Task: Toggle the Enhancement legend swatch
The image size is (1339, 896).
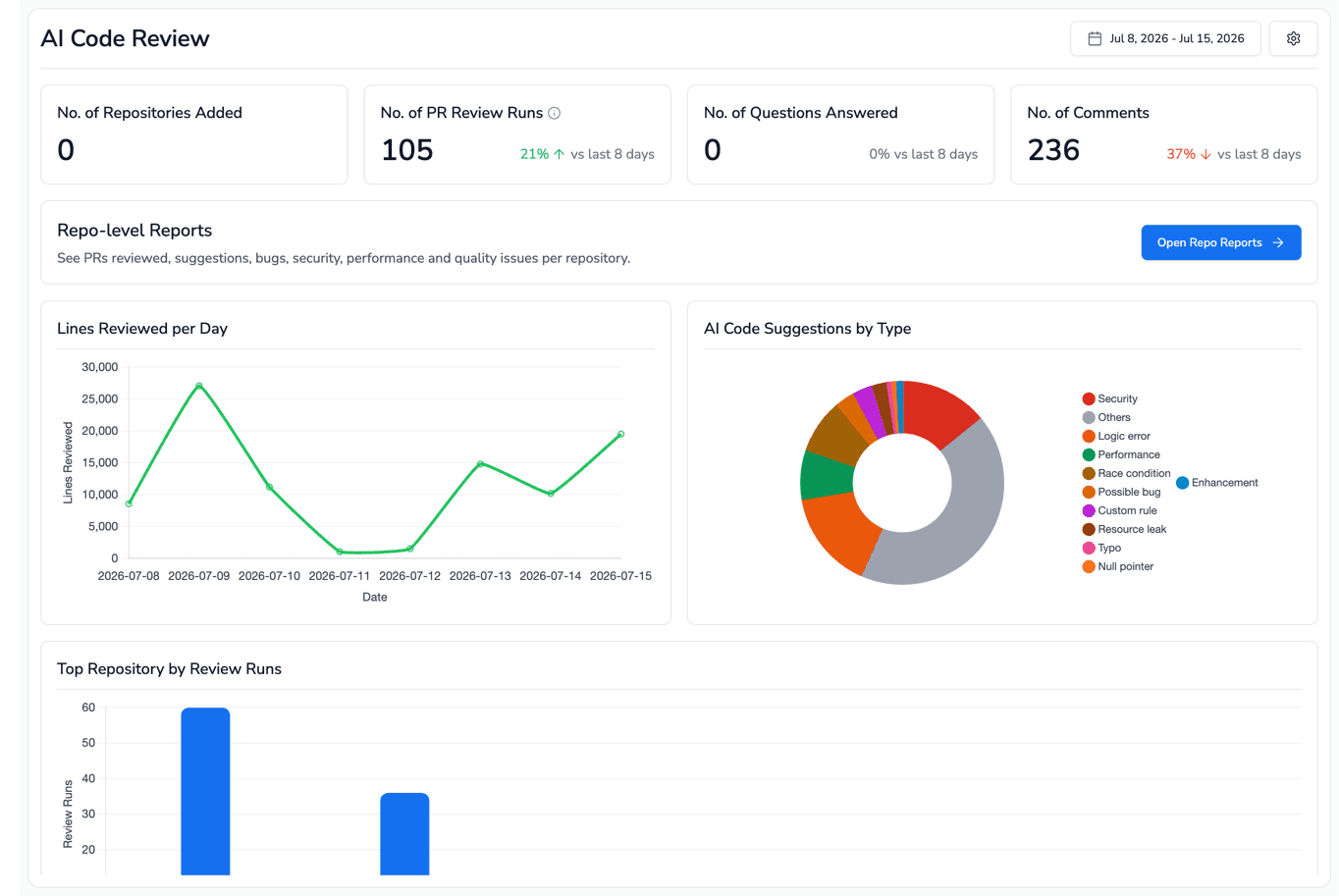Action: coord(1182,483)
